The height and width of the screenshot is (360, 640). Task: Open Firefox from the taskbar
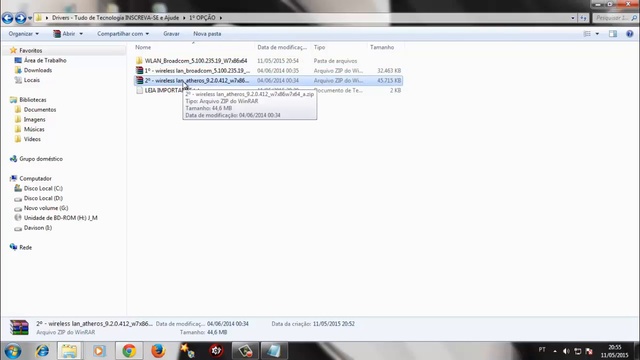tap(158, 351)
